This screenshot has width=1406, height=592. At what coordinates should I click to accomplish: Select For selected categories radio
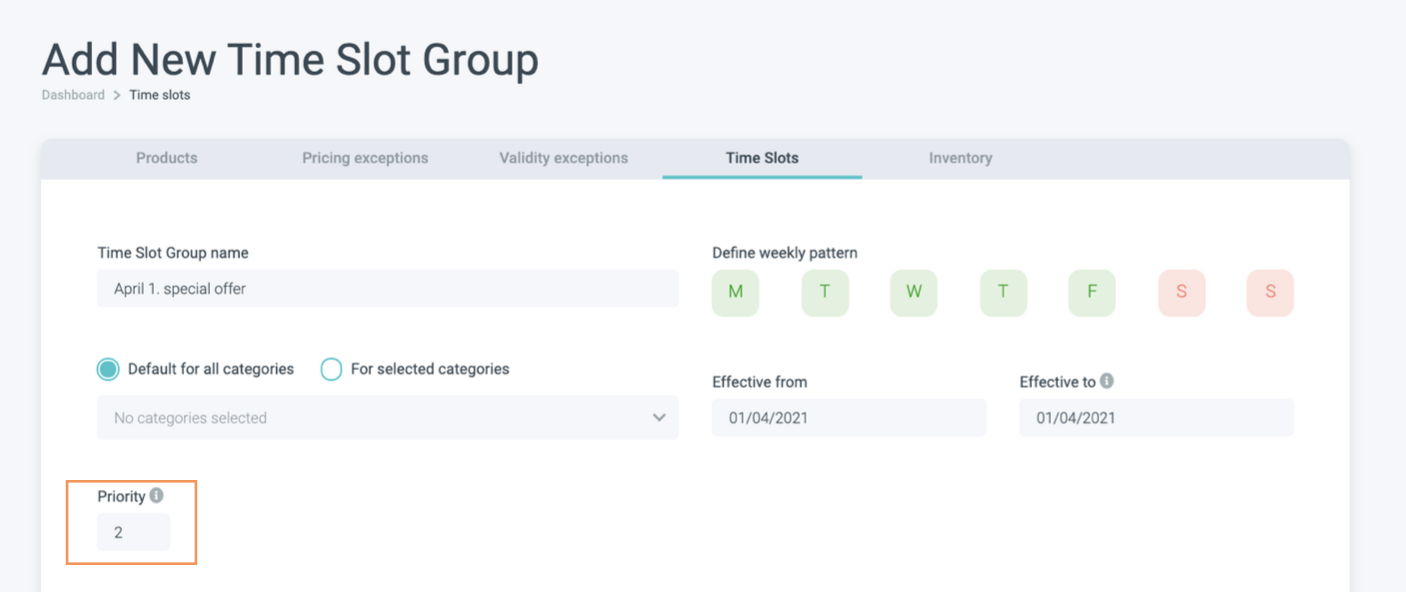click(331, 369)
